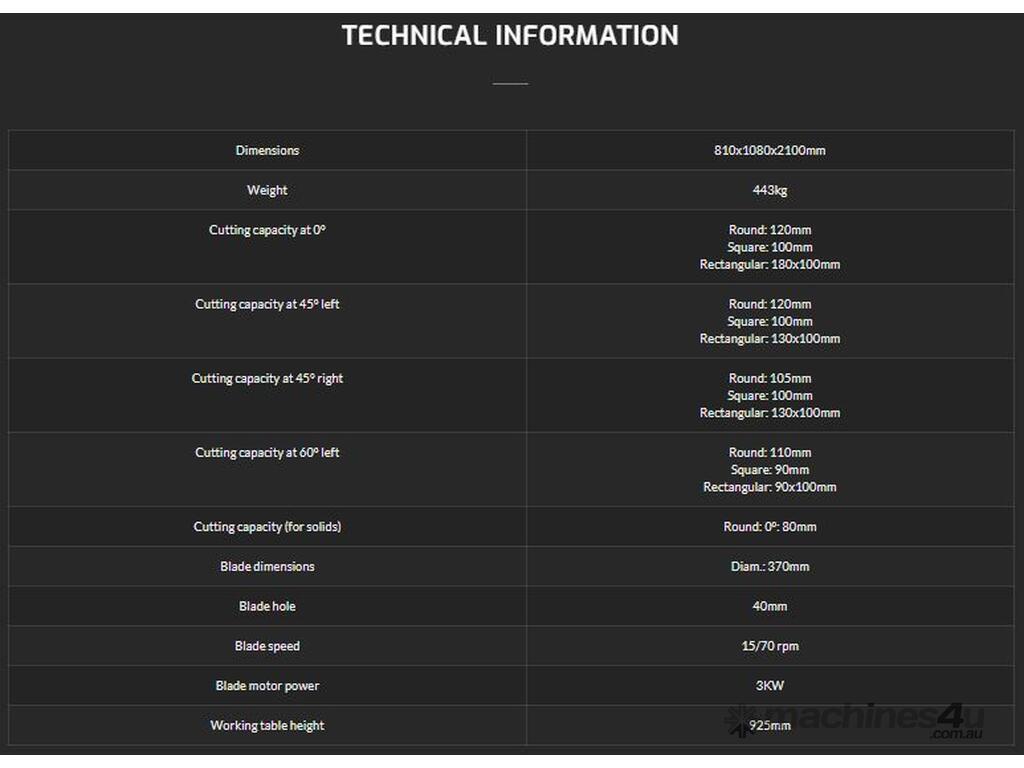Select the Blade hole row label

click(267, 606)
